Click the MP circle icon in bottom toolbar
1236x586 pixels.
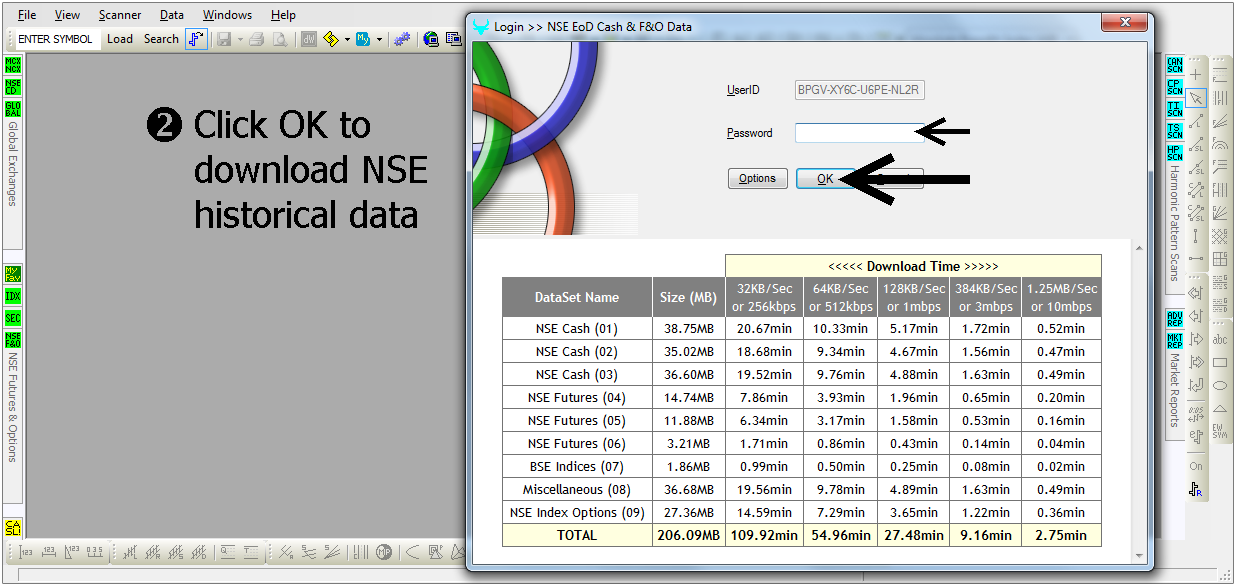click(x=386, y=552)
